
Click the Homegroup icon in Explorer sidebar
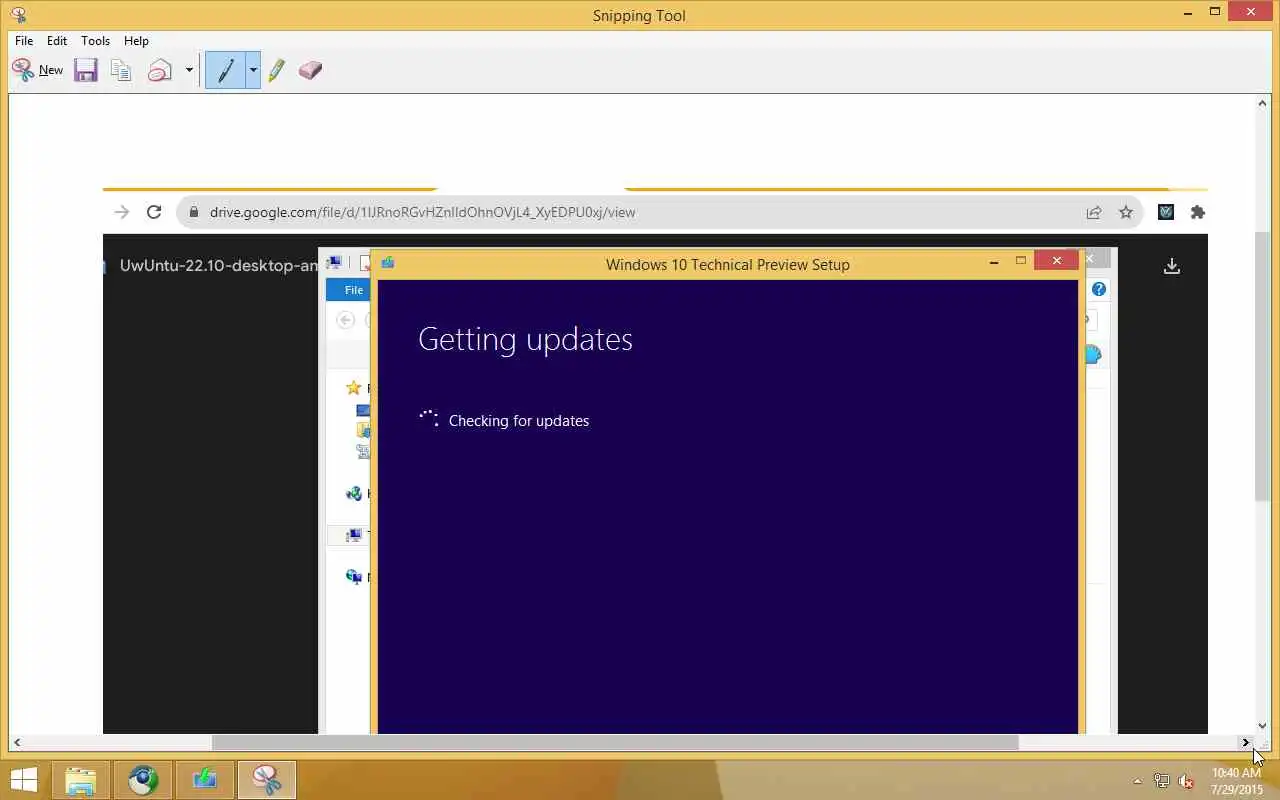(x=354, y=493)
